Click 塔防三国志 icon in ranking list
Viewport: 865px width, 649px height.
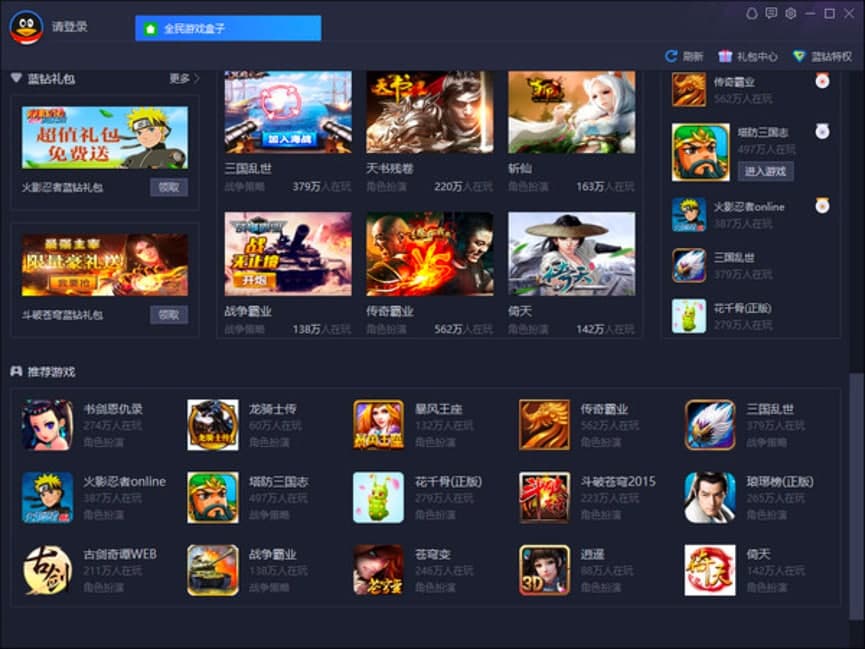pyautogui.click(x=701, y=152)
